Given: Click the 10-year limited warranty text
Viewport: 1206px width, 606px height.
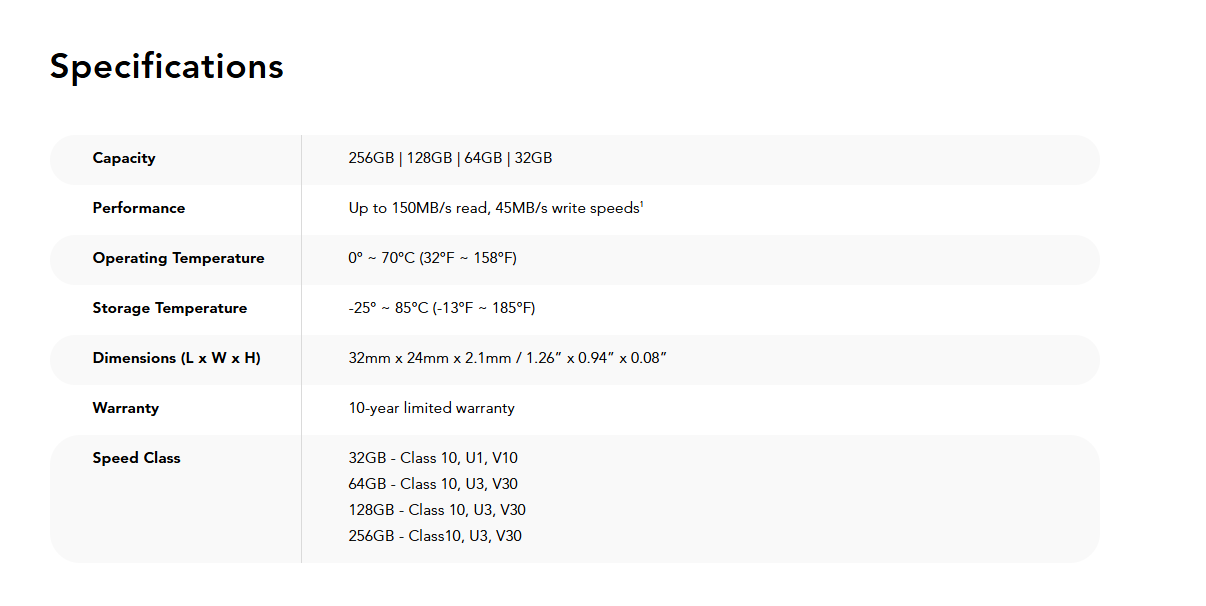Looking at the screenshot, I should [x=431, y=408].
